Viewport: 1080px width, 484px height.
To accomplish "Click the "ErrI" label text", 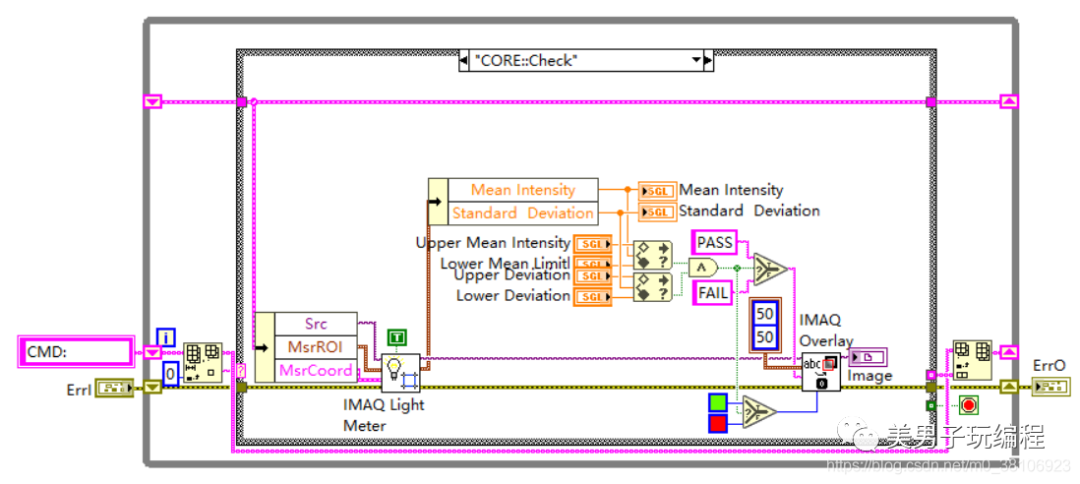I will click(x=77, y=389).
